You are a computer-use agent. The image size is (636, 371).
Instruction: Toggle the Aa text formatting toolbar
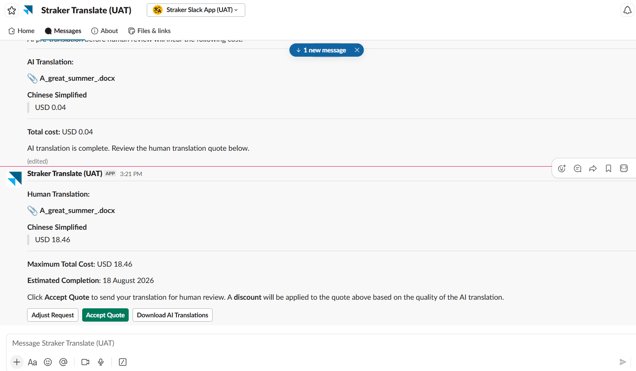tap(32, 362)
